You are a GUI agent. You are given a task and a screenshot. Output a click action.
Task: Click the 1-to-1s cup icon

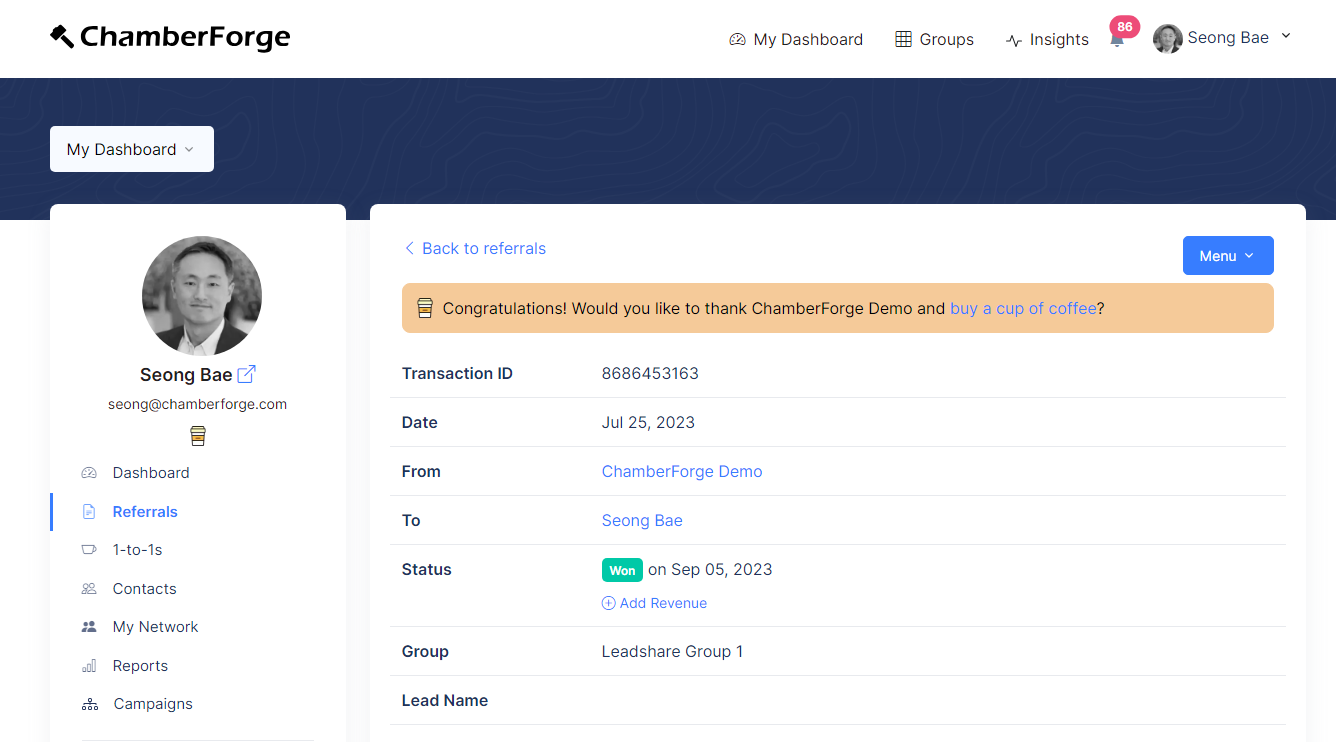(x=89, y=550)
